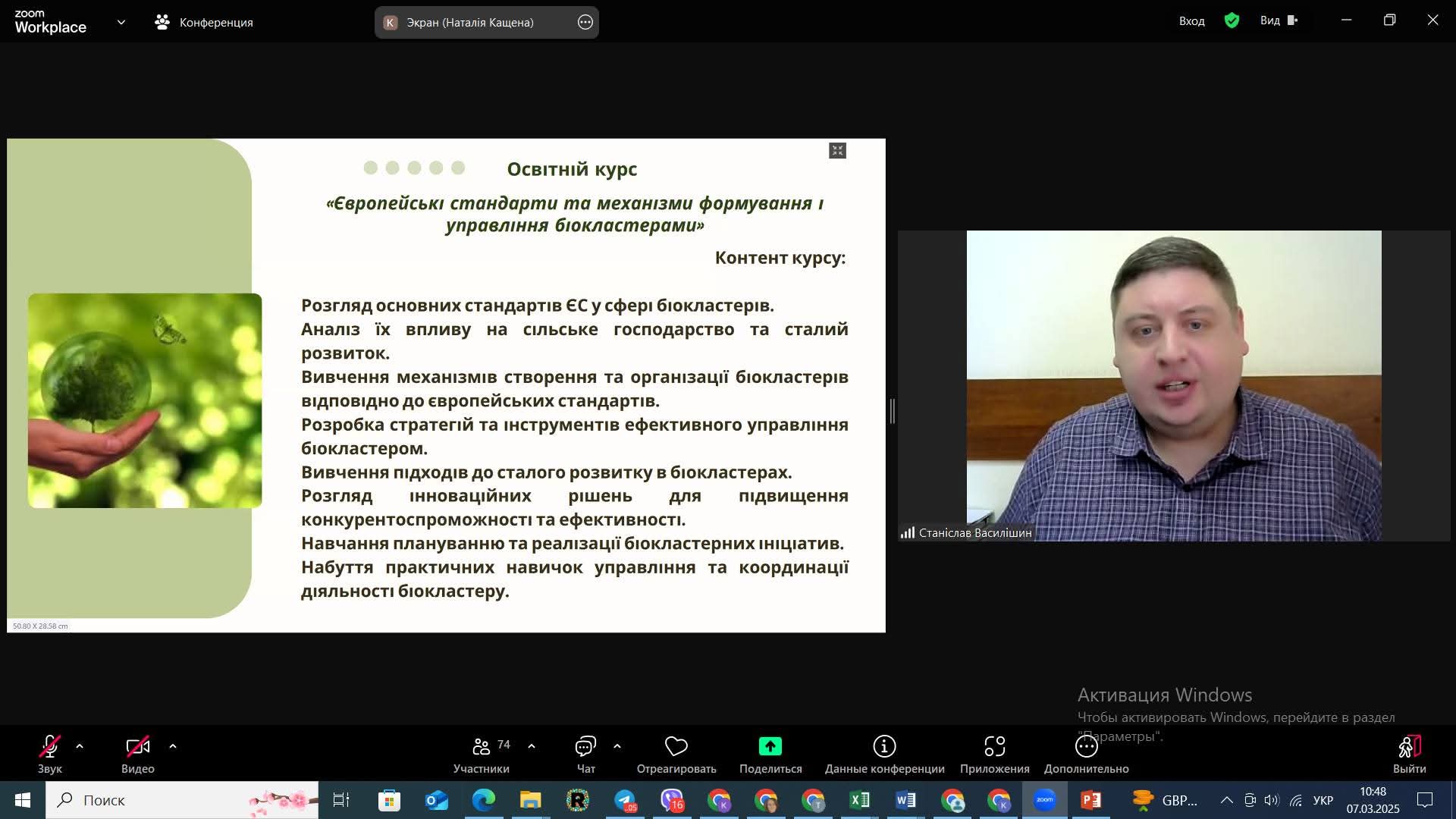
Task: Turn on camera via Видео button
Action: click(x=137, y=748)
